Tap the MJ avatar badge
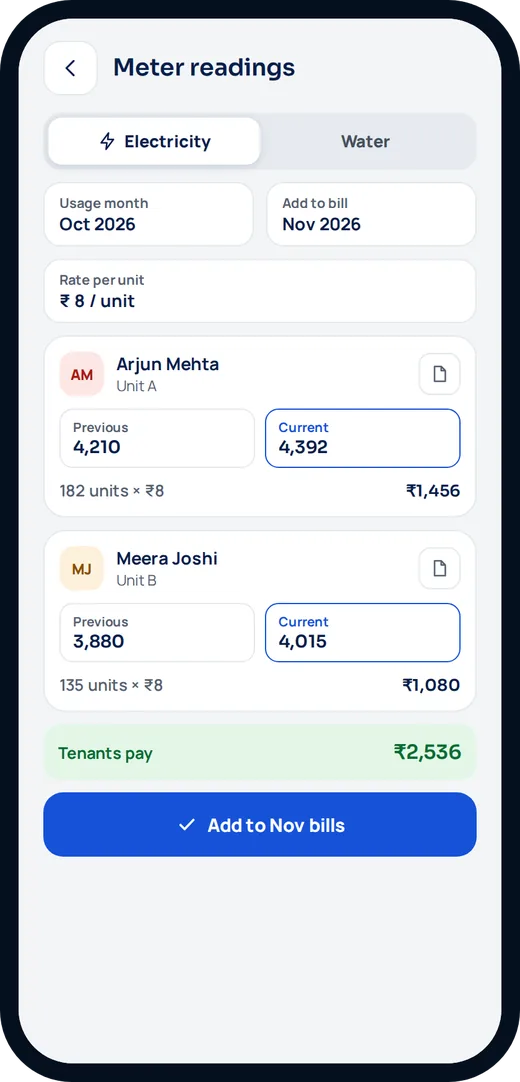 point(81,569)
